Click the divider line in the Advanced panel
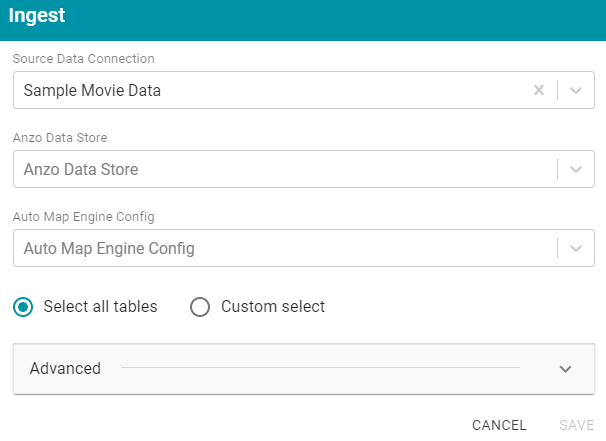The image size is (606, 441). [x=320, y=368]
